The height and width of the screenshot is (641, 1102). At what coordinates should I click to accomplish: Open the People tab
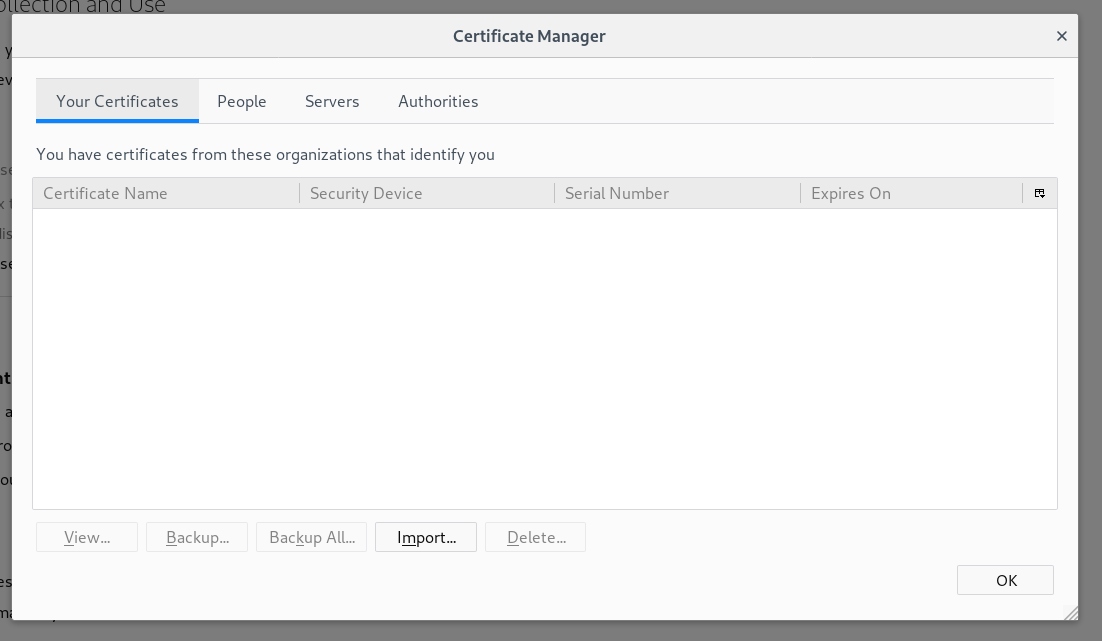click(x=242, y=101)
